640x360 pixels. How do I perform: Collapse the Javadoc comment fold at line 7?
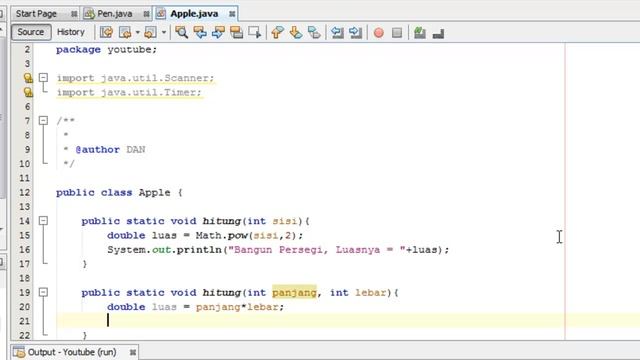tap(43, 120)
